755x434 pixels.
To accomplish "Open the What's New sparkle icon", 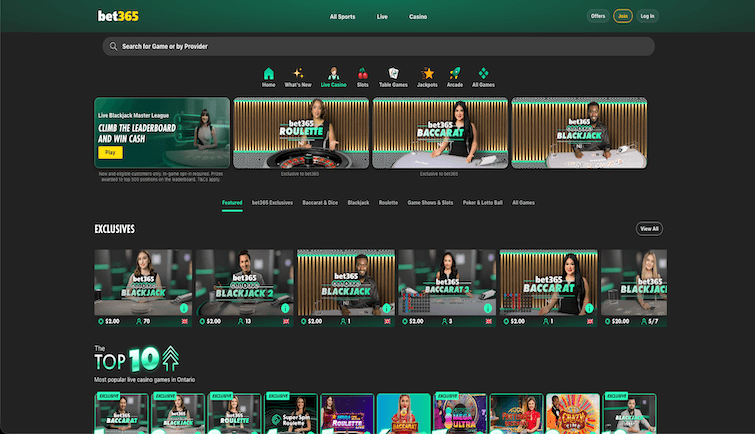I will tap(298, 73).
